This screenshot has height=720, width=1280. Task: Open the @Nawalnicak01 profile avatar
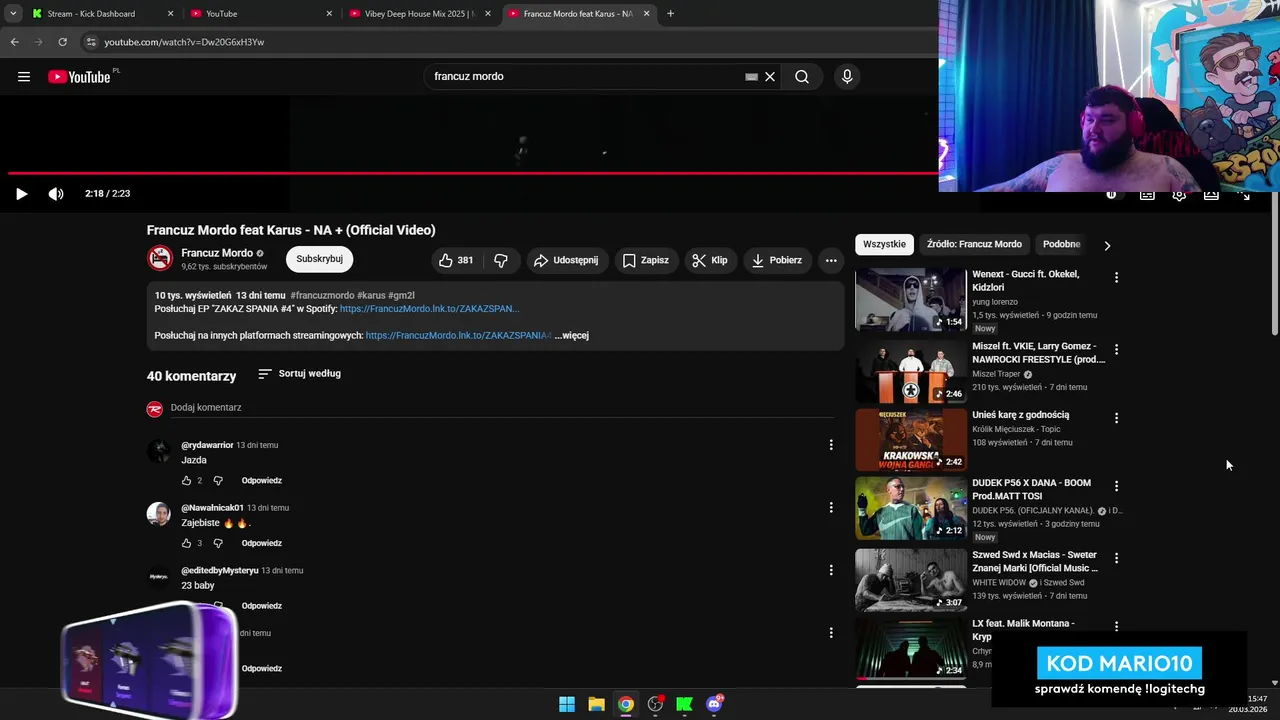[159, 514]
